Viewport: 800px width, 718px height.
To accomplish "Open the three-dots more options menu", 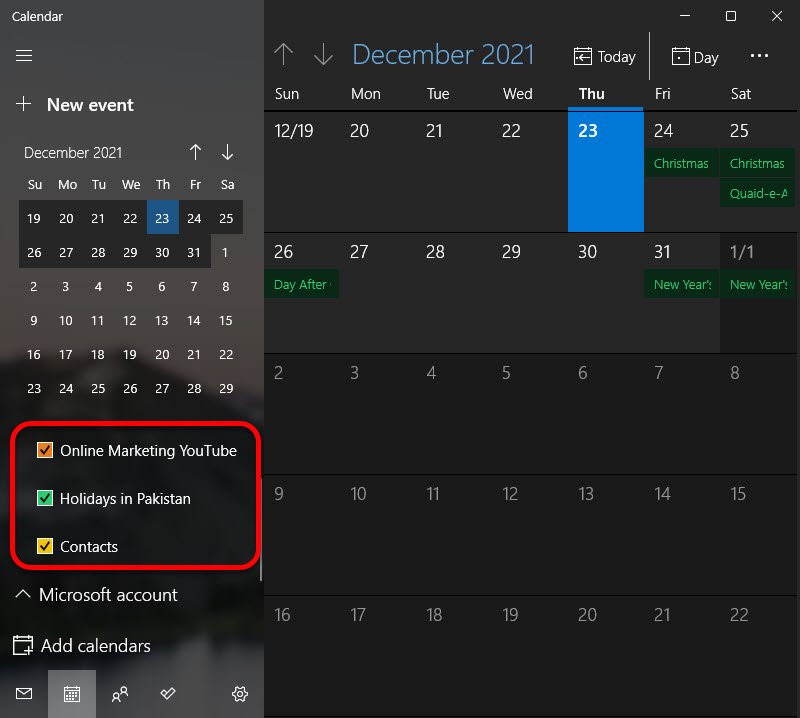I will coord(759,56).
